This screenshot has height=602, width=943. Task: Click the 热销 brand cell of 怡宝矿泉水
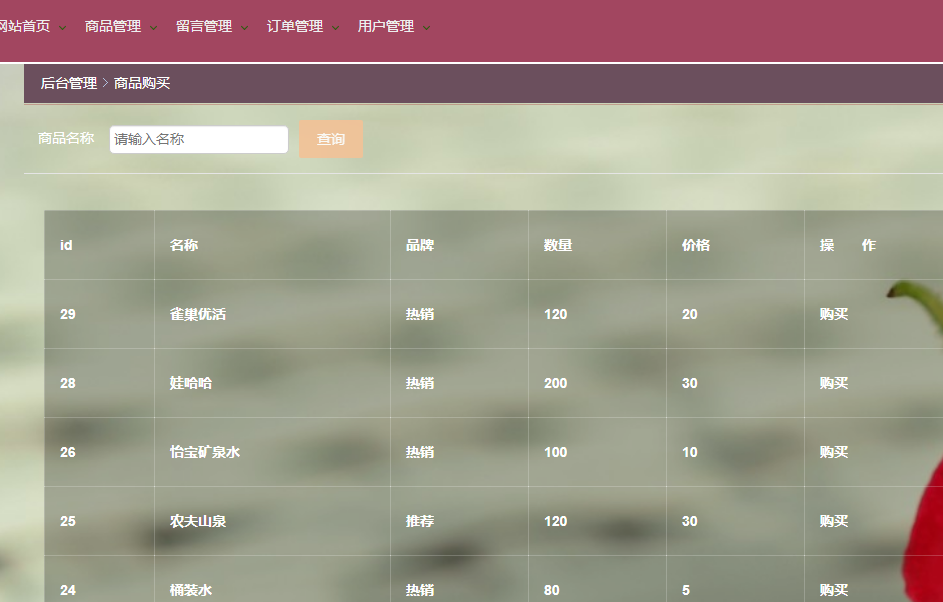click(420, 452)
